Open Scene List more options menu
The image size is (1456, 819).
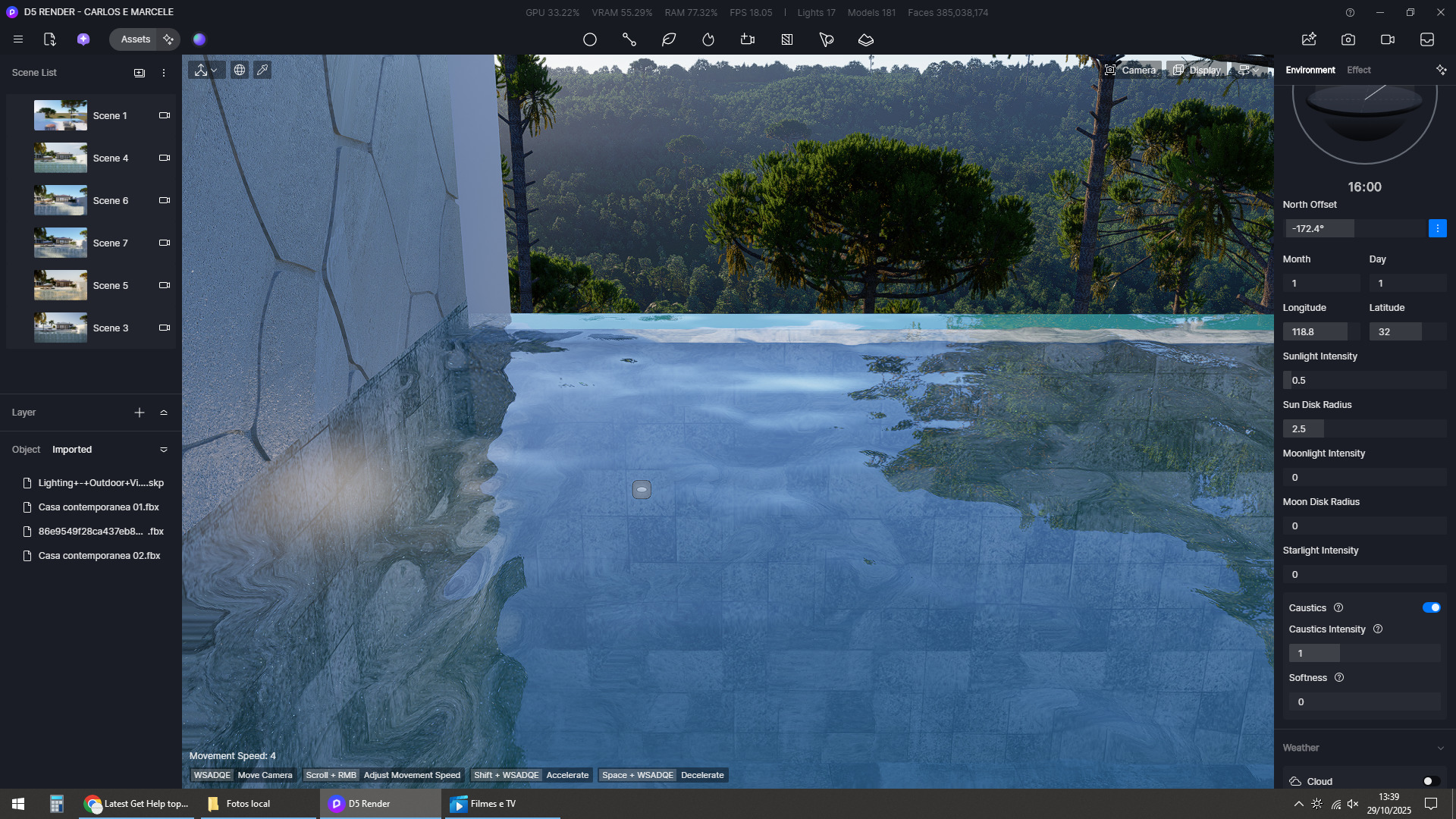[x=164, y=73]
